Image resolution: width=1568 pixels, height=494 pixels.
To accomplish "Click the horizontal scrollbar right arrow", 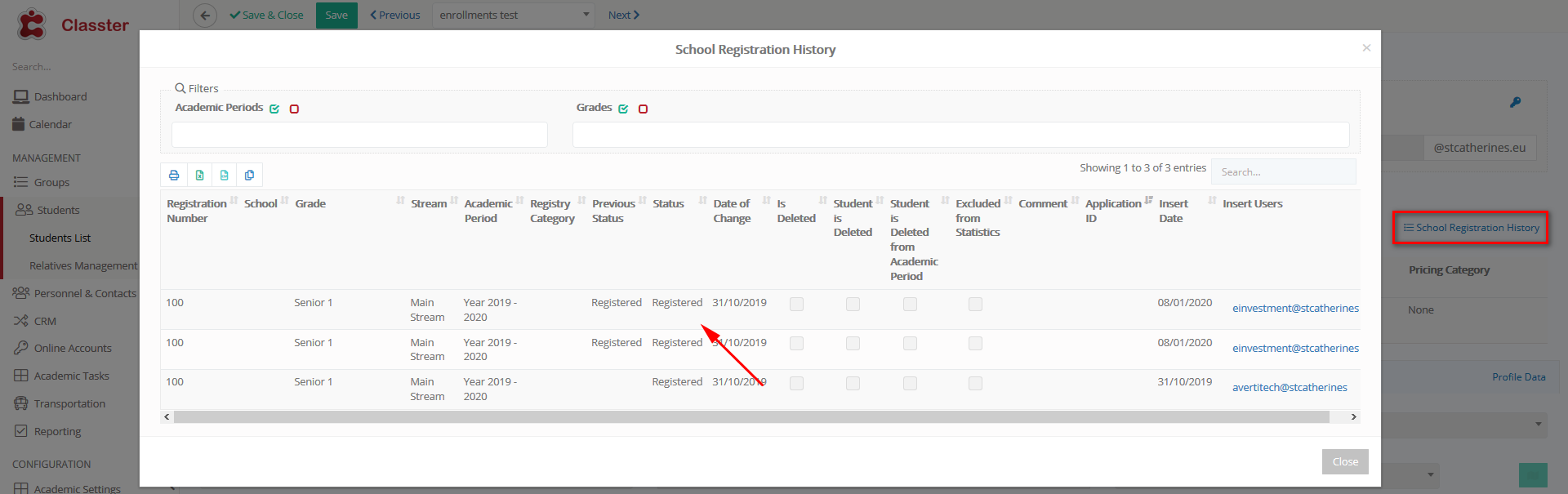I will [x=1353, y=416].
